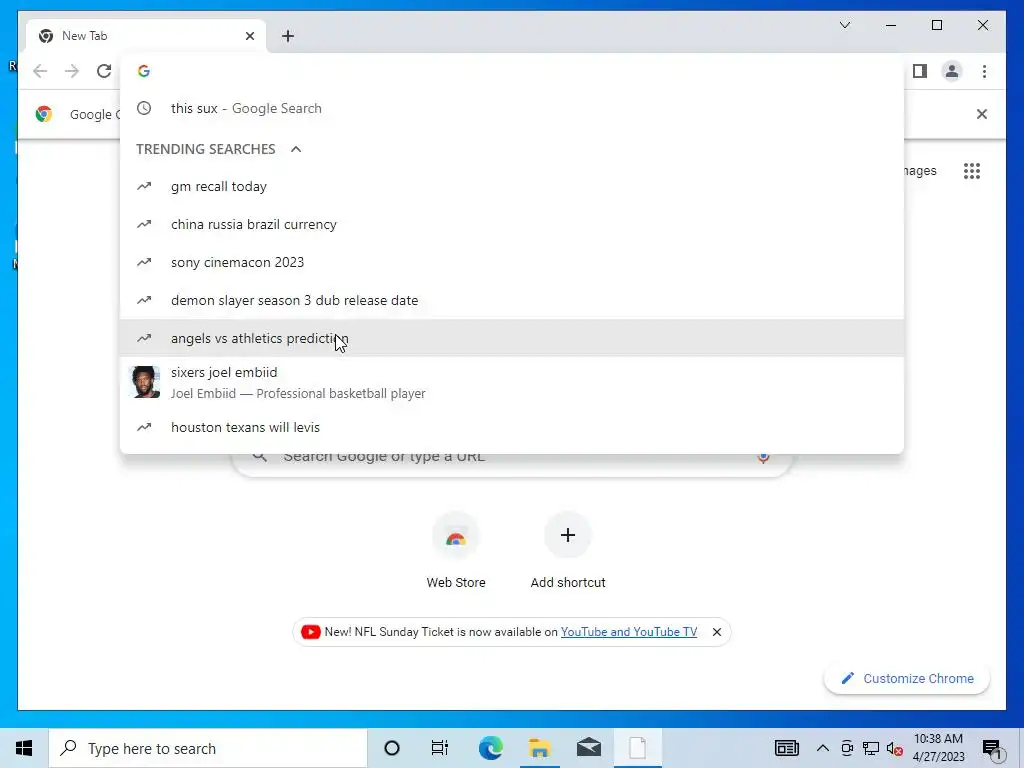Image resolution: width=1024 pixels, height=768 pixels.
Task: Click the Chrome forward arrow
Action: [x=72, y=71]
